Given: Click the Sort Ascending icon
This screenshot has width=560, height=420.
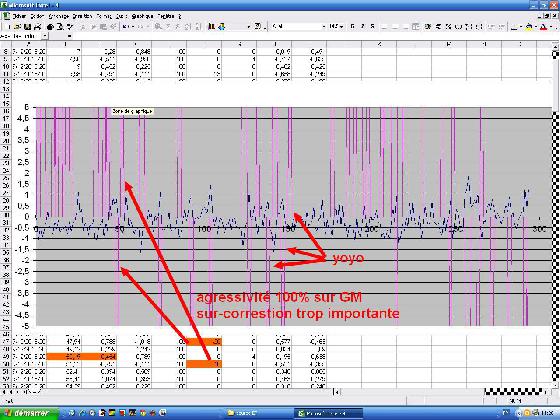Looking at the screenshot, I should click(x=188, y=26).
